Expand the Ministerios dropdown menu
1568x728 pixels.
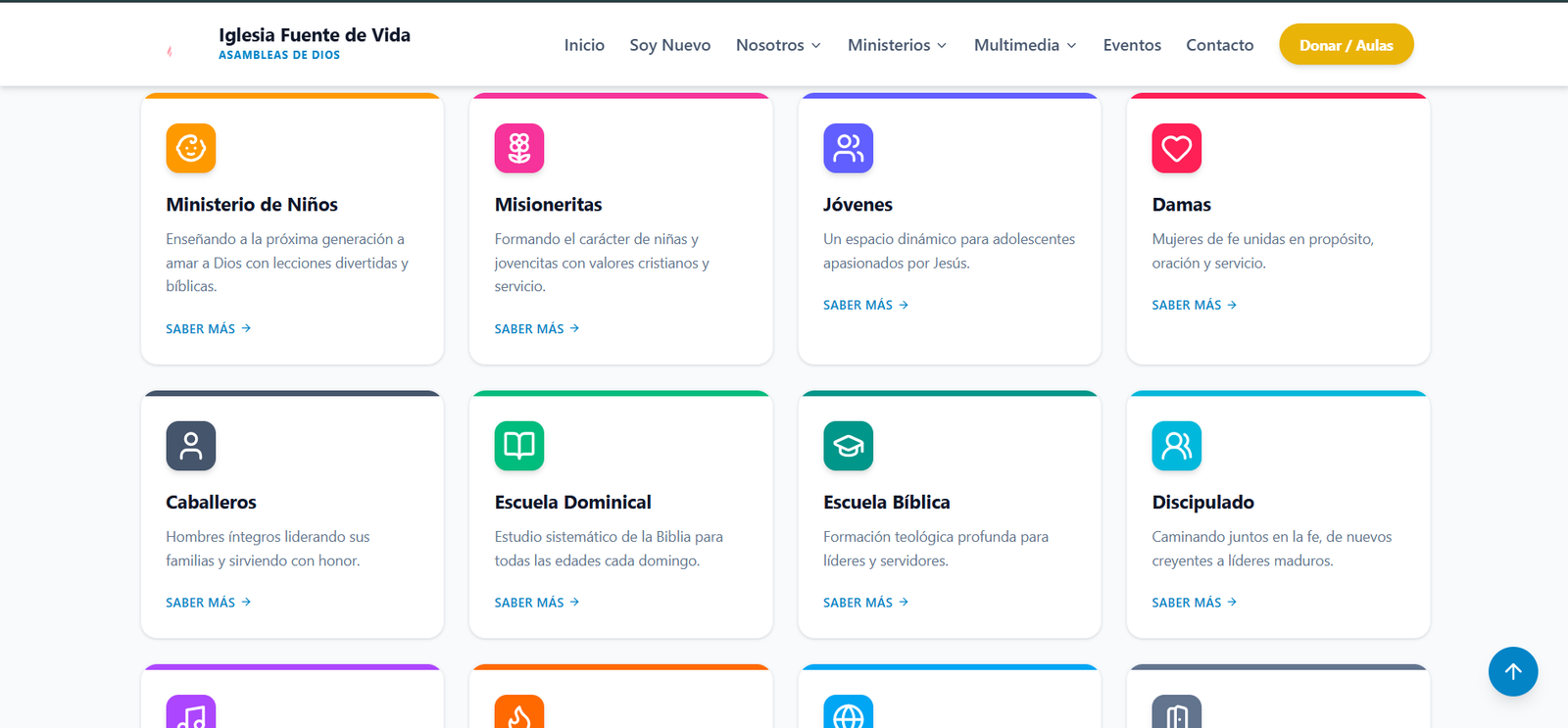898,45
